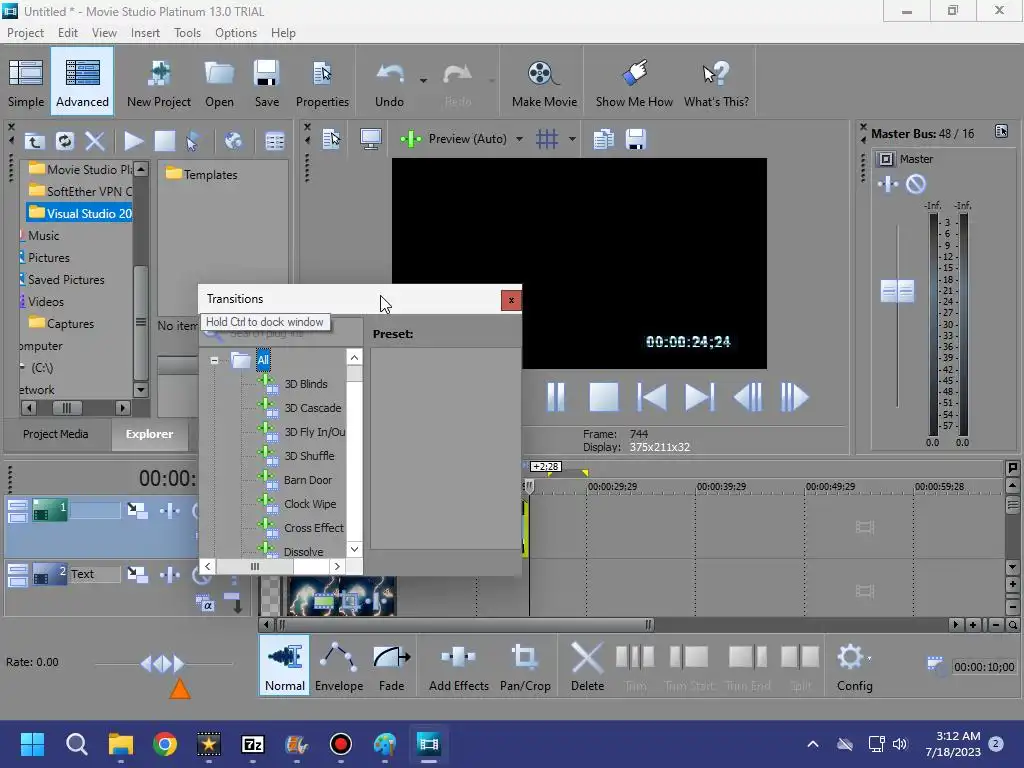
Task: Switch to Explorer tab
Action: [x=150, y=434]
